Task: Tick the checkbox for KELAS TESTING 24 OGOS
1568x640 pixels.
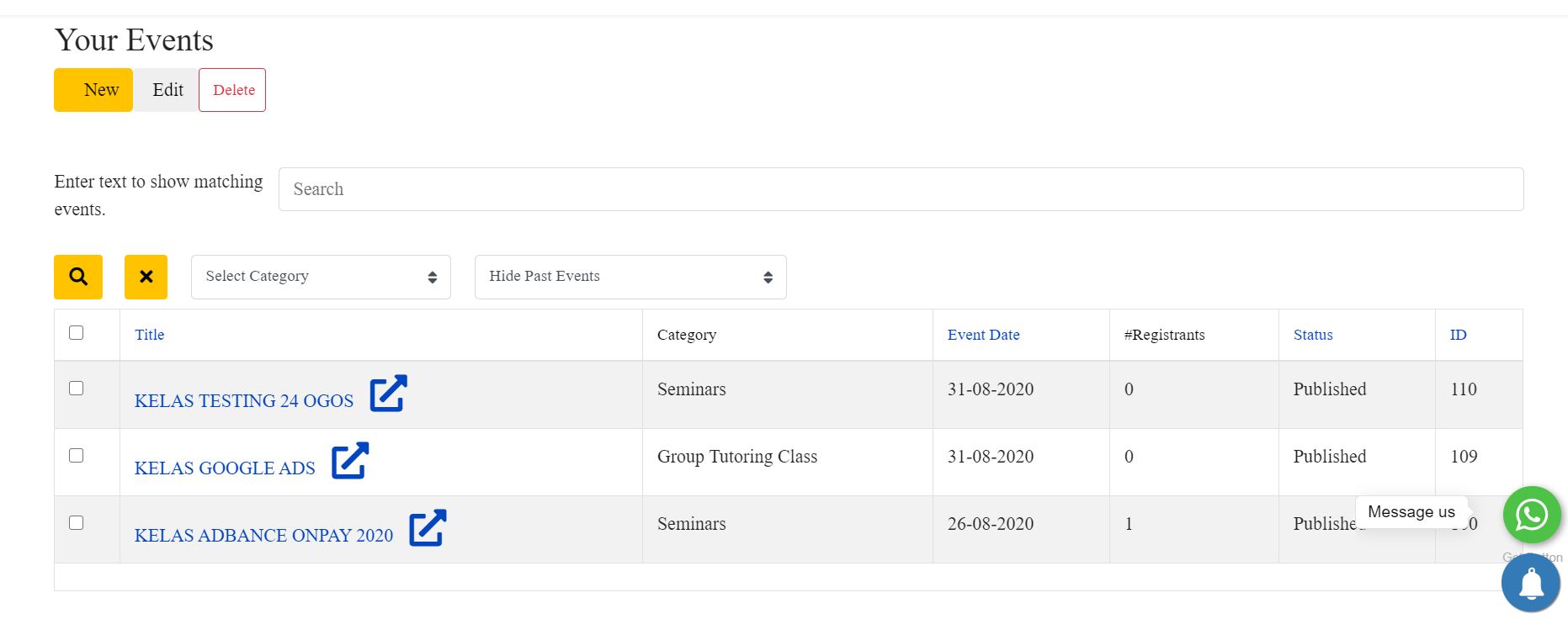Action: (x=77, y=389)
